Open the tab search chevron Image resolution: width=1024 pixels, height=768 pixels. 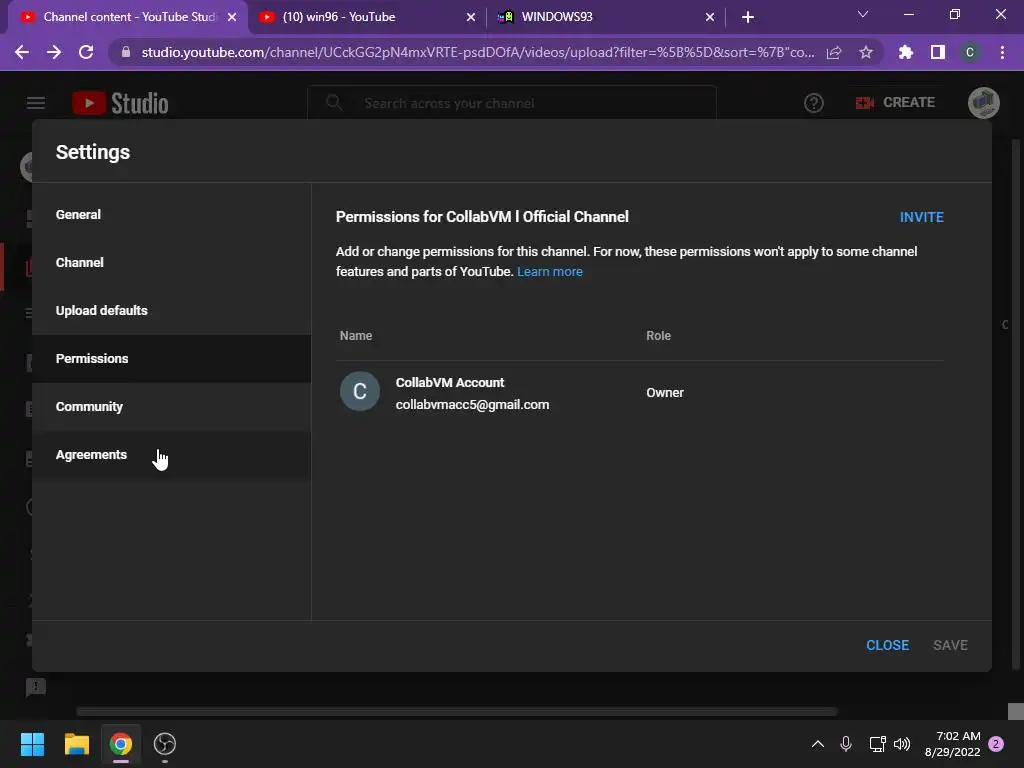863,14
